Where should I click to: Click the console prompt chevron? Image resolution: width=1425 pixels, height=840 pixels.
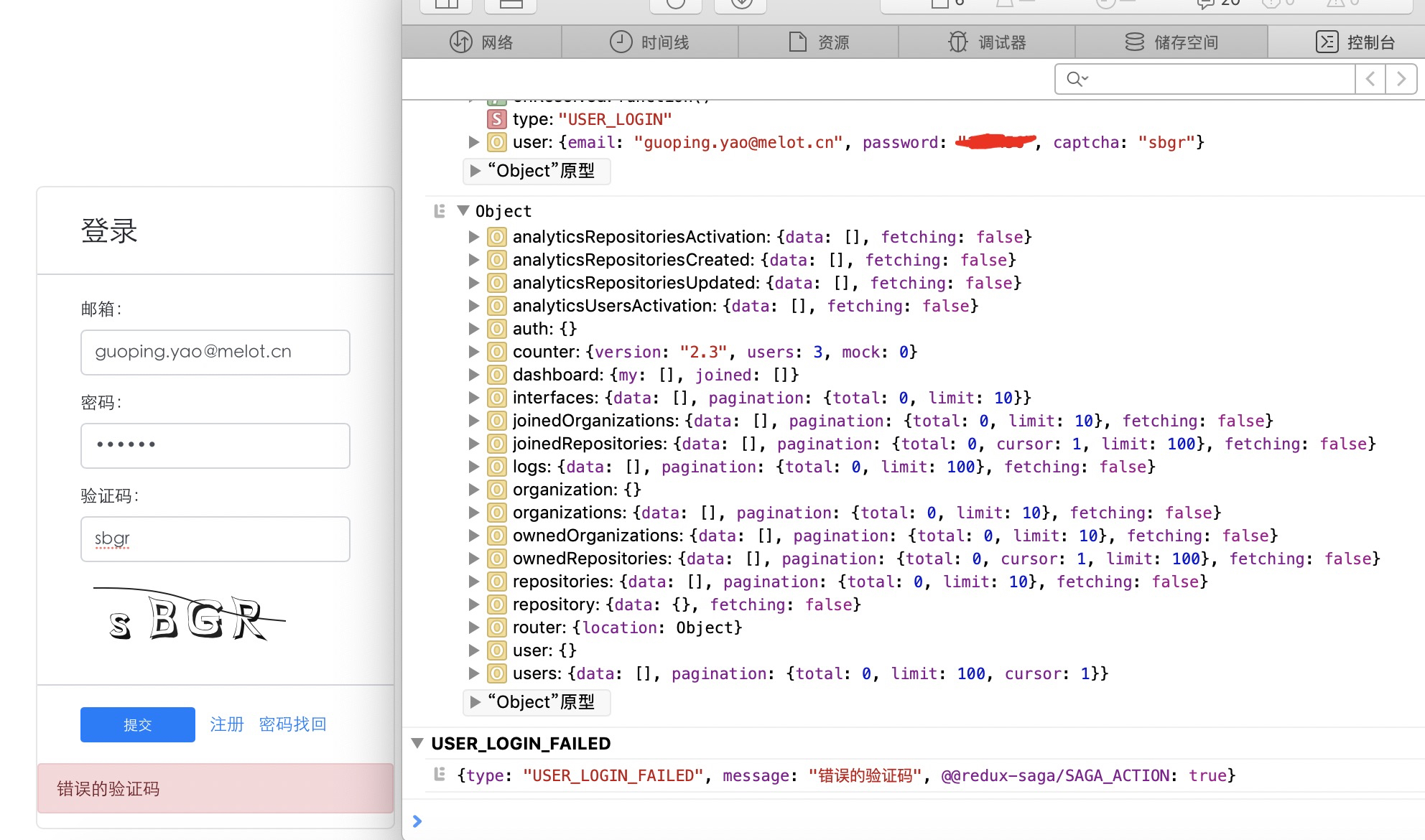coord(417,821)
